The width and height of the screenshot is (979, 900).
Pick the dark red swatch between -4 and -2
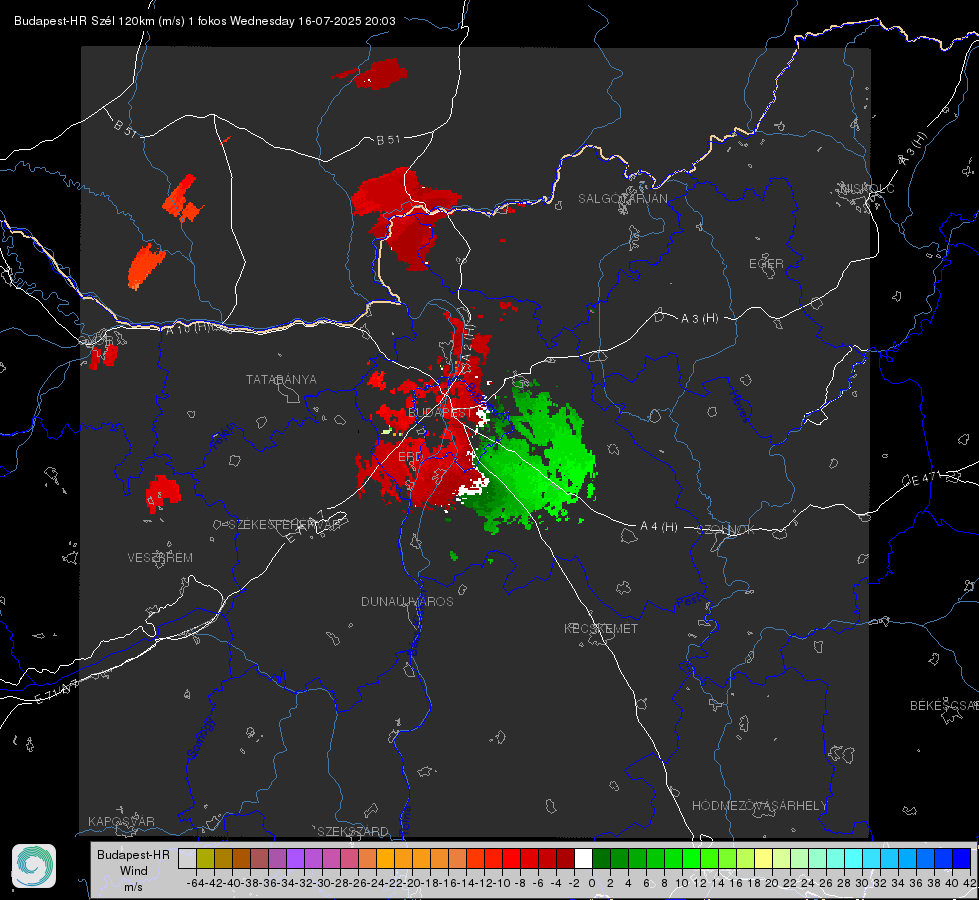(565, 858)
